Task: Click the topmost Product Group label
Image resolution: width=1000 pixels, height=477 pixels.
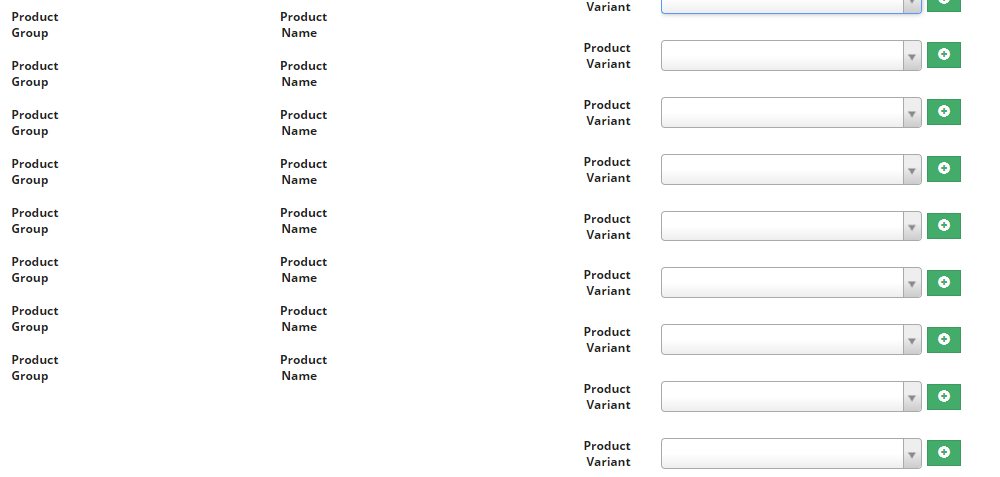Action: click(x=34, y=25)
